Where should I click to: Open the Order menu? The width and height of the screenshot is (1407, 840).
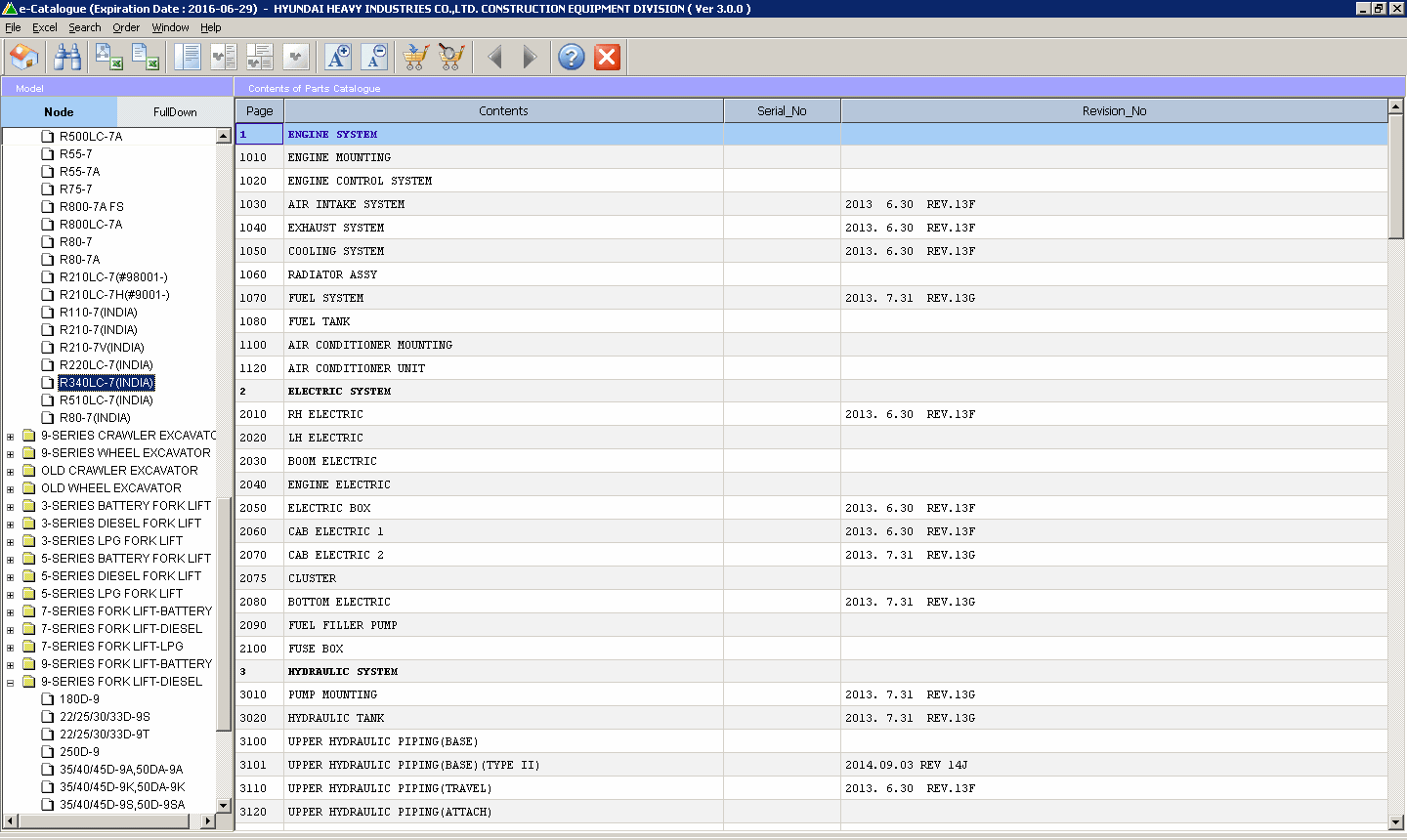click(x=126, y=27)
